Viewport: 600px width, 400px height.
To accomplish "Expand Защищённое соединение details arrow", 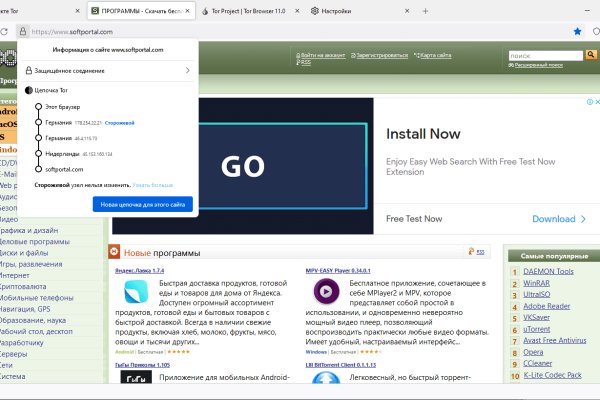I will point(187,71).
